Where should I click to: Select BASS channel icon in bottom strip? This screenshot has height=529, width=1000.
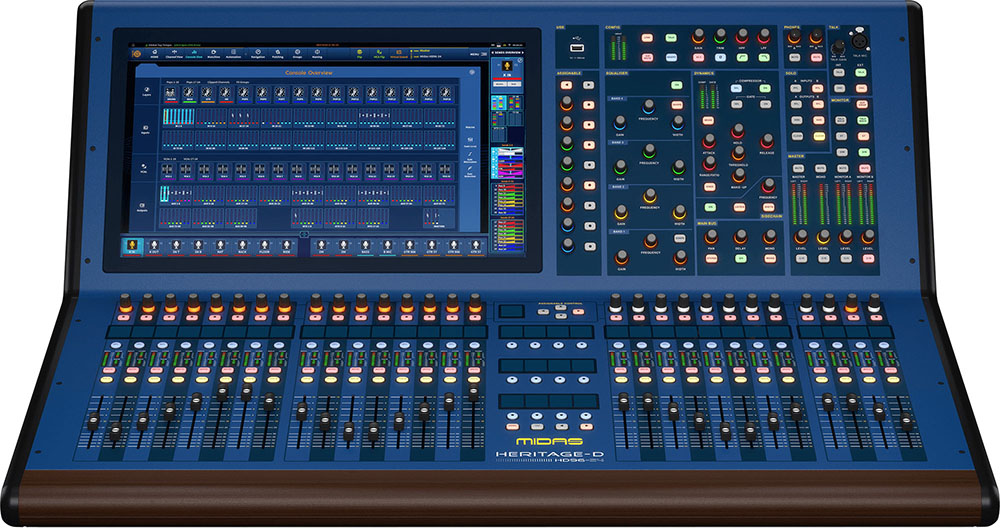coord(365,246)
